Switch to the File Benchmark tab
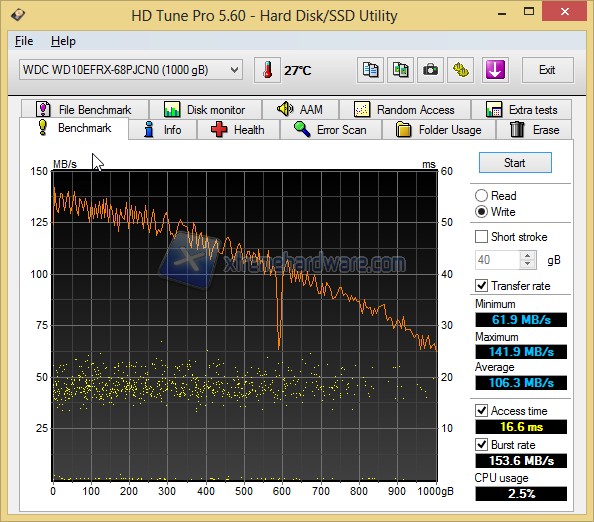This screenshot has height=522, width=594. pyautogui.click(x=85, y=109)
